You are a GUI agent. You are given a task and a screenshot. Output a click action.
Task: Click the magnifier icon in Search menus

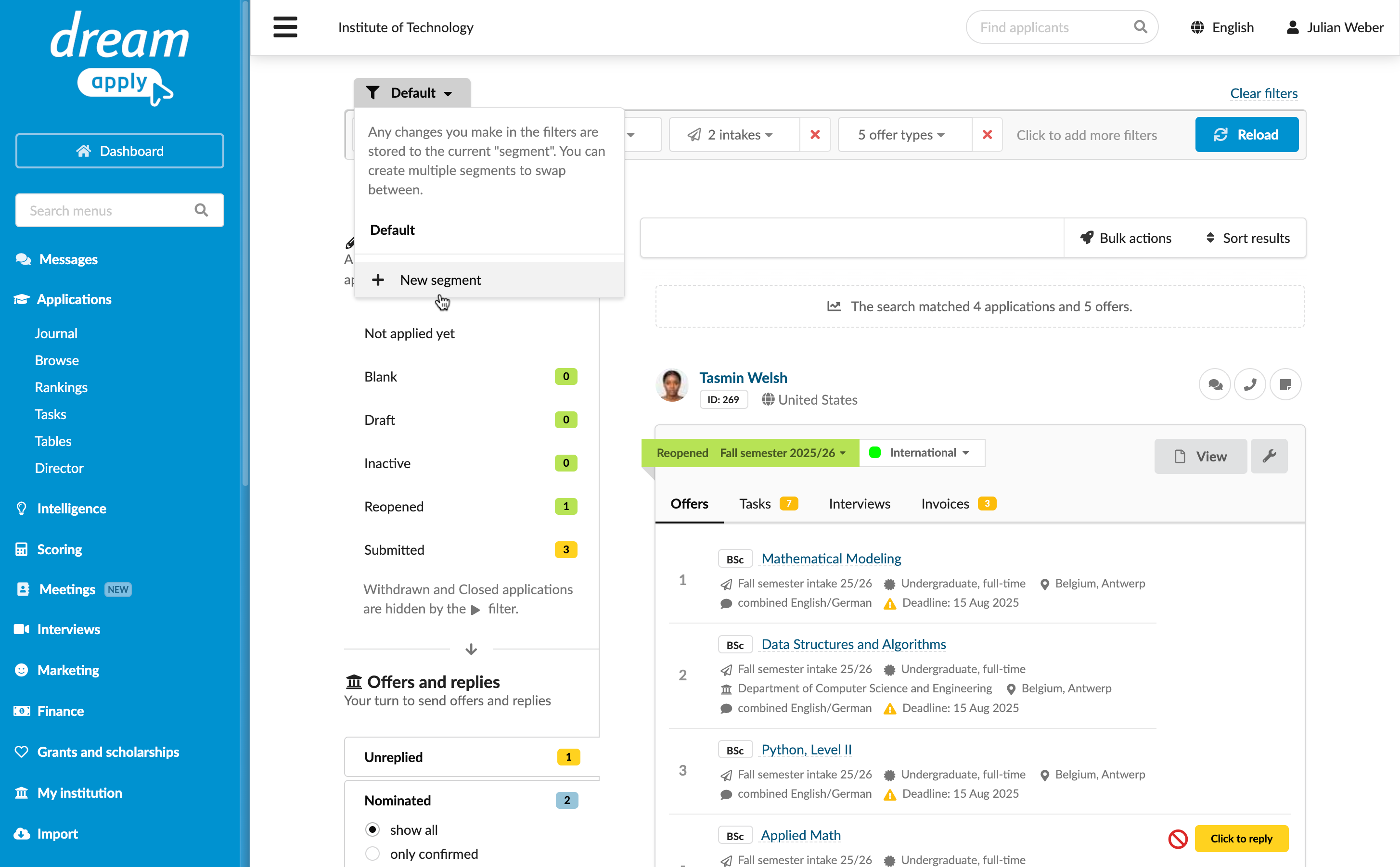(x=201, y=210)
